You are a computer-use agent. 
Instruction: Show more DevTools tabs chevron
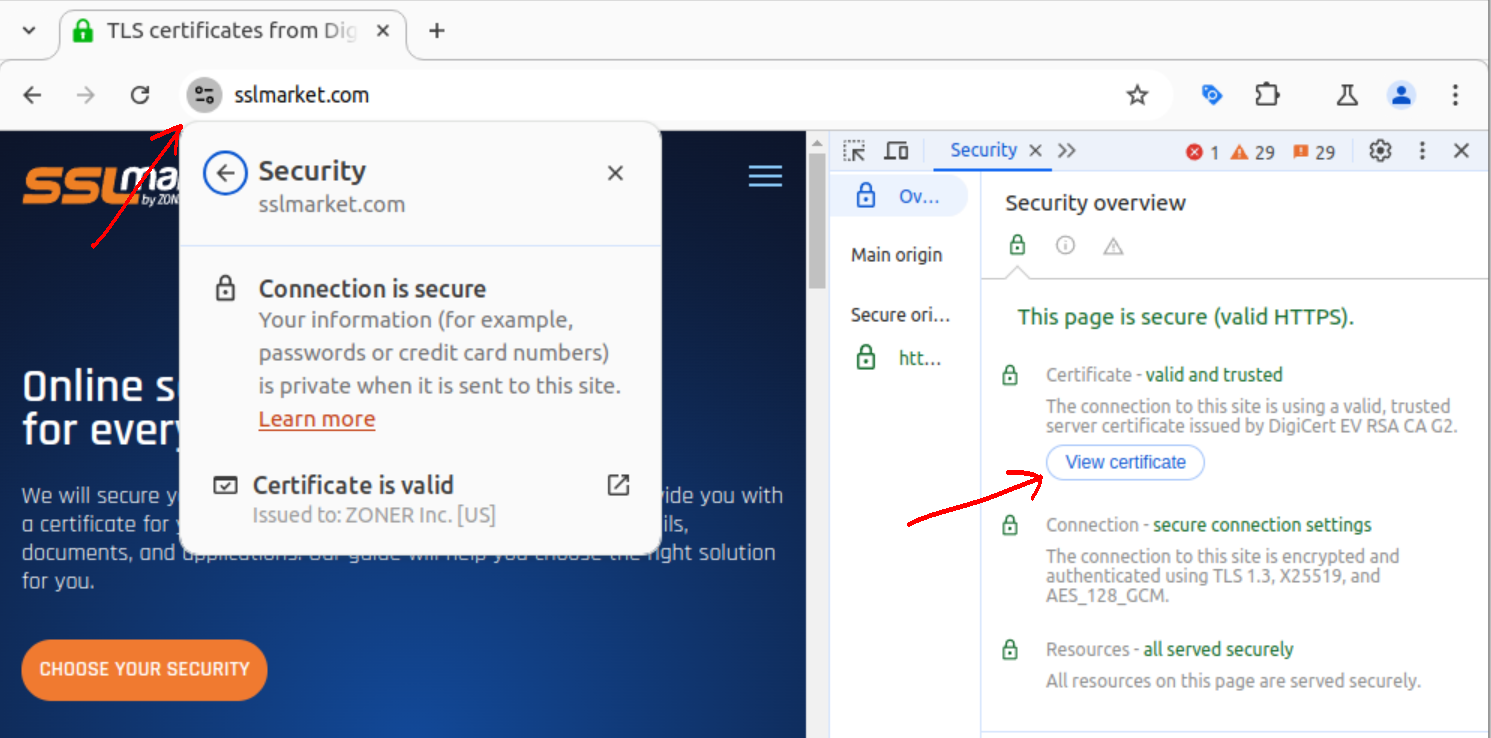coord(1067,150)
